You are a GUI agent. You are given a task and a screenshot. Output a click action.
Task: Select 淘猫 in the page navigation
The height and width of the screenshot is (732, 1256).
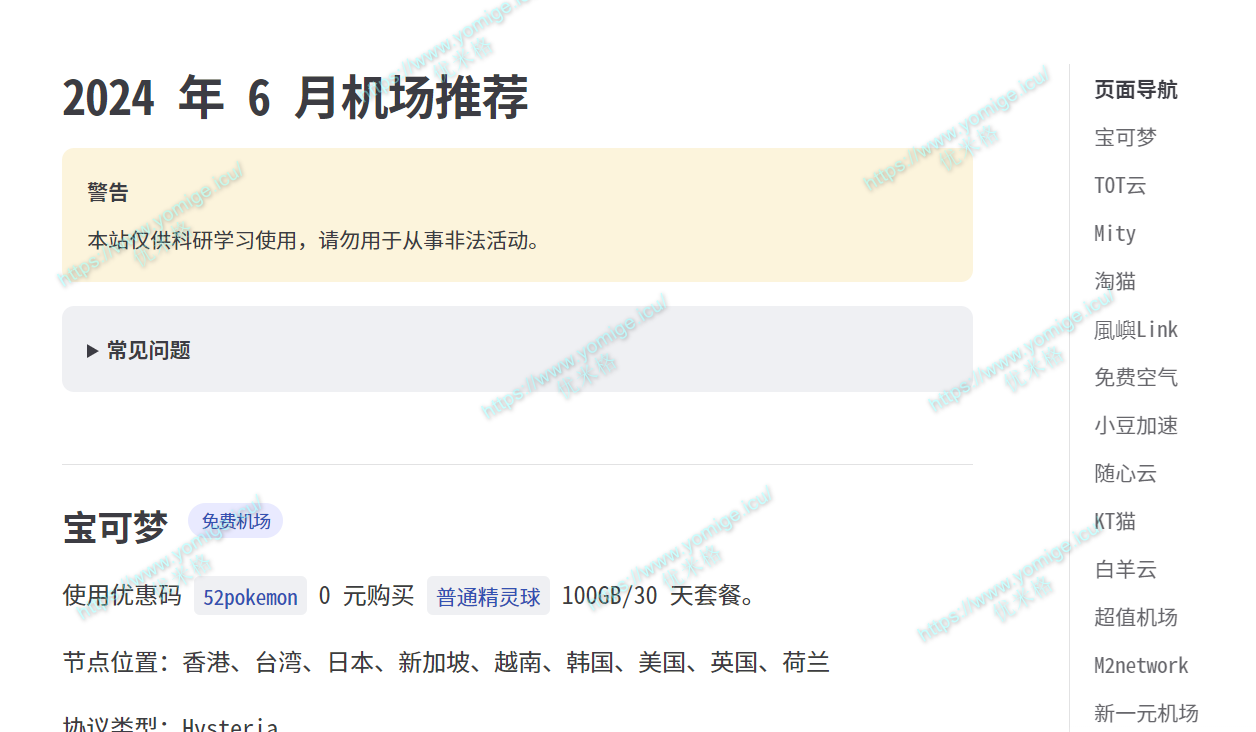1115,282
